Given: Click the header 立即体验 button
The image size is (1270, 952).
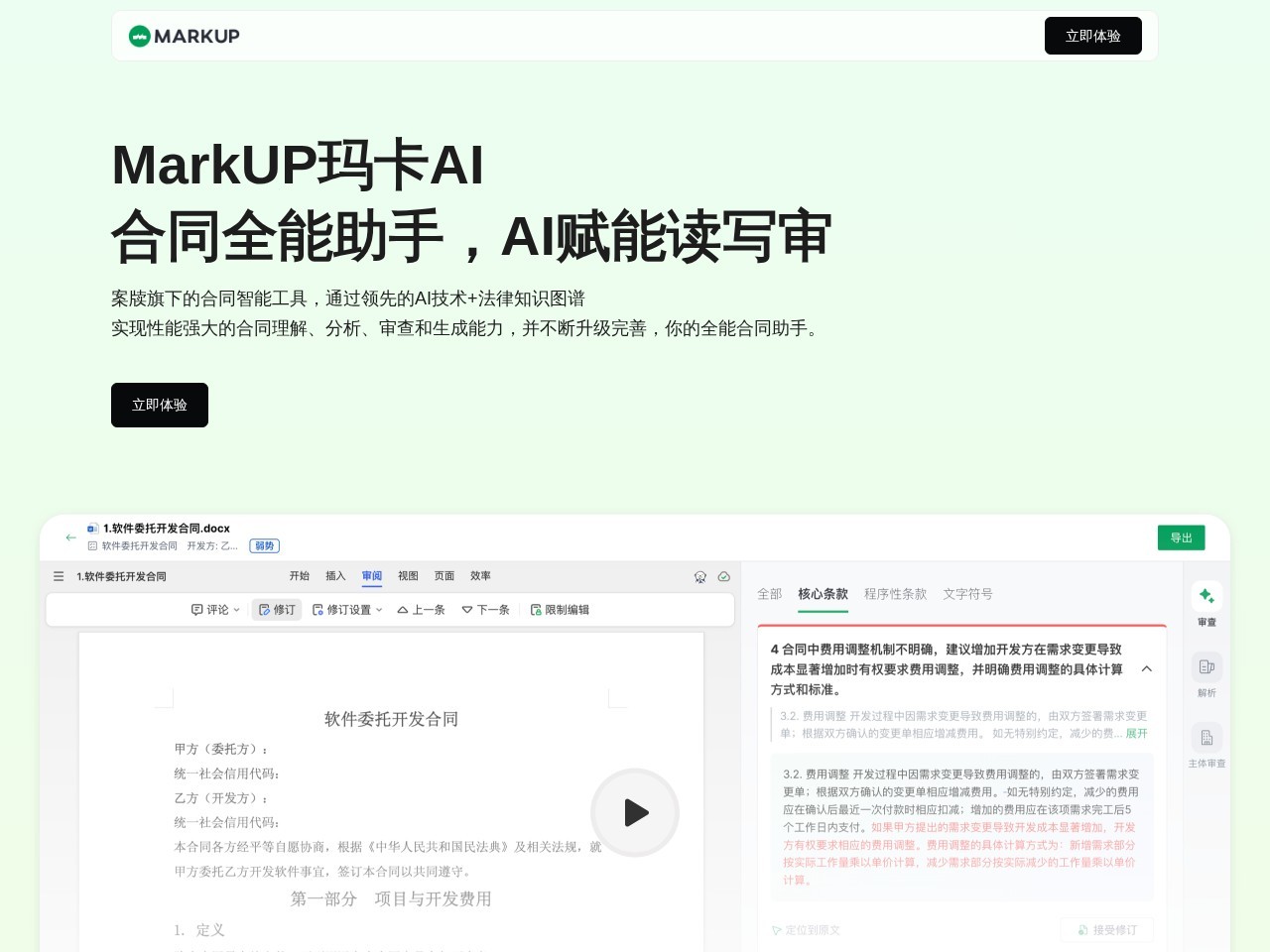Looking at the screenshot, I should point(1092,36).
